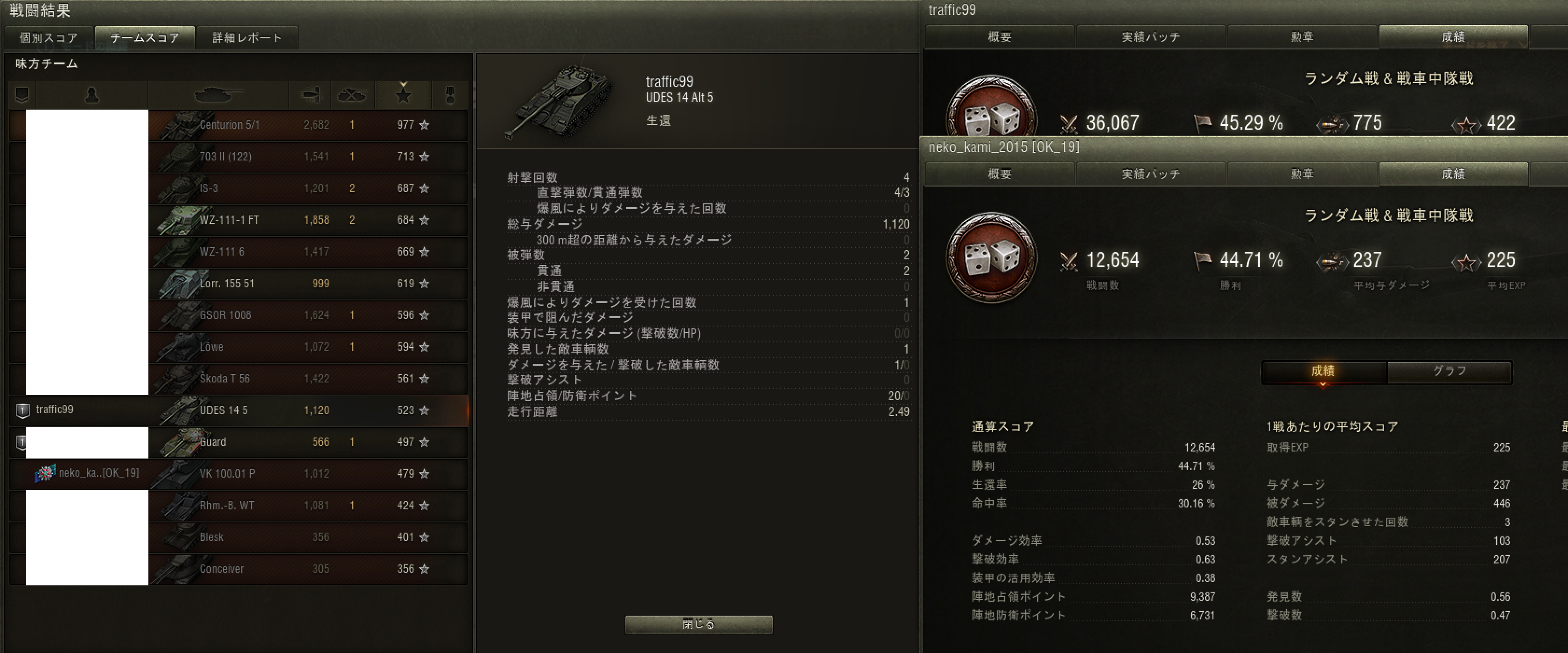The width and height of the screenshot is (1568, 653).
Task: Switch to 個別スコア tab
Action: pyautogui.click(x=49, y=38)
